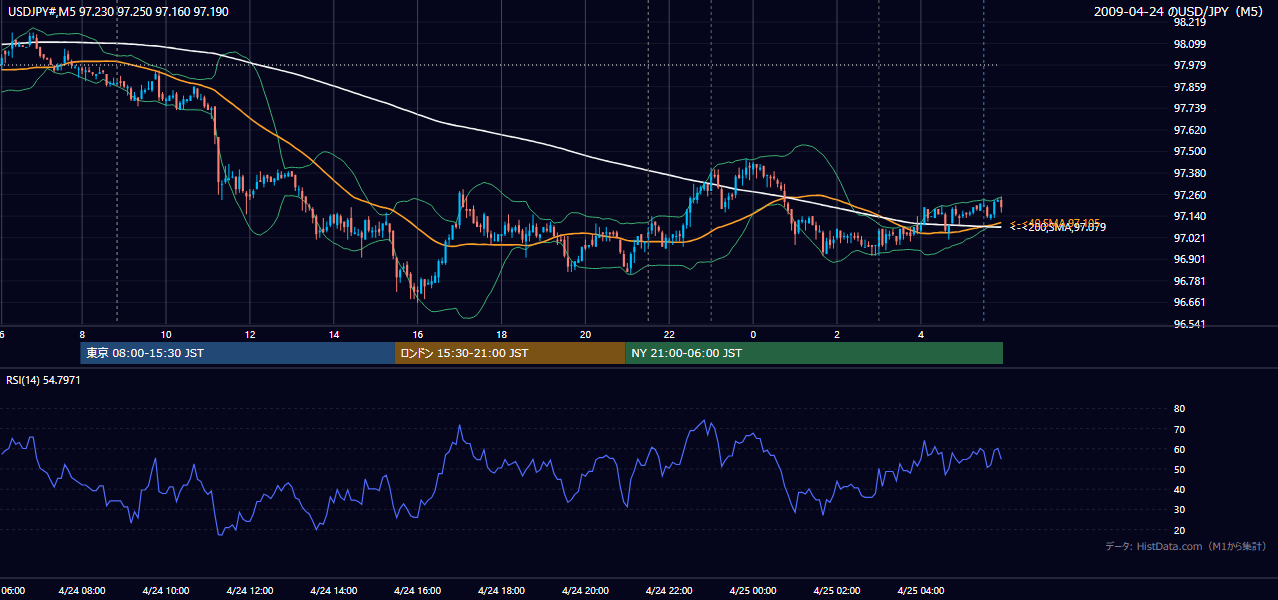The width and height of the screenshot is (1278, 600).
Task: Click hour tick 8 on price chart axis
Action: pyautogui.click(x=82, y=334)
